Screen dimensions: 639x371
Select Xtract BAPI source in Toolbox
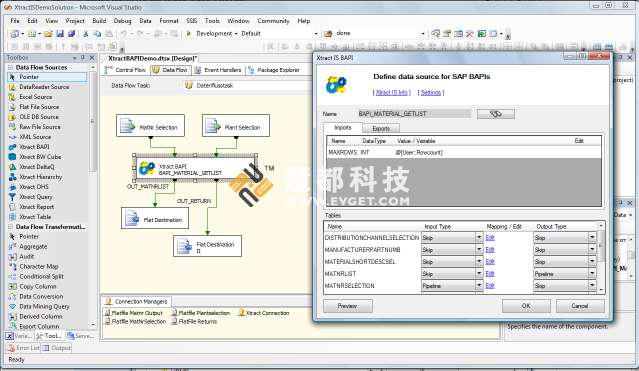(34, 147)
